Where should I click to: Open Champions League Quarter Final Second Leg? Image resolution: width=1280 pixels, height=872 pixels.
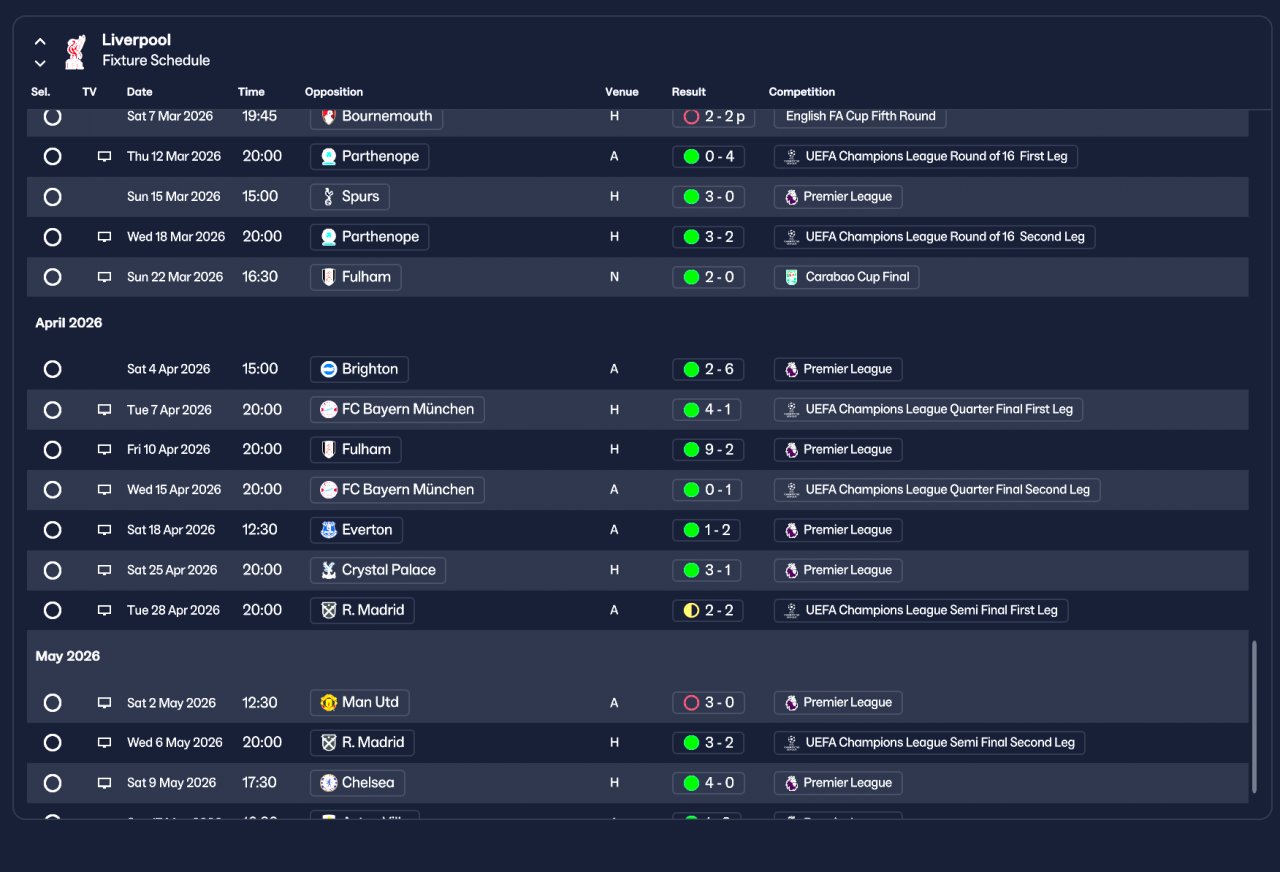point(937,490)
